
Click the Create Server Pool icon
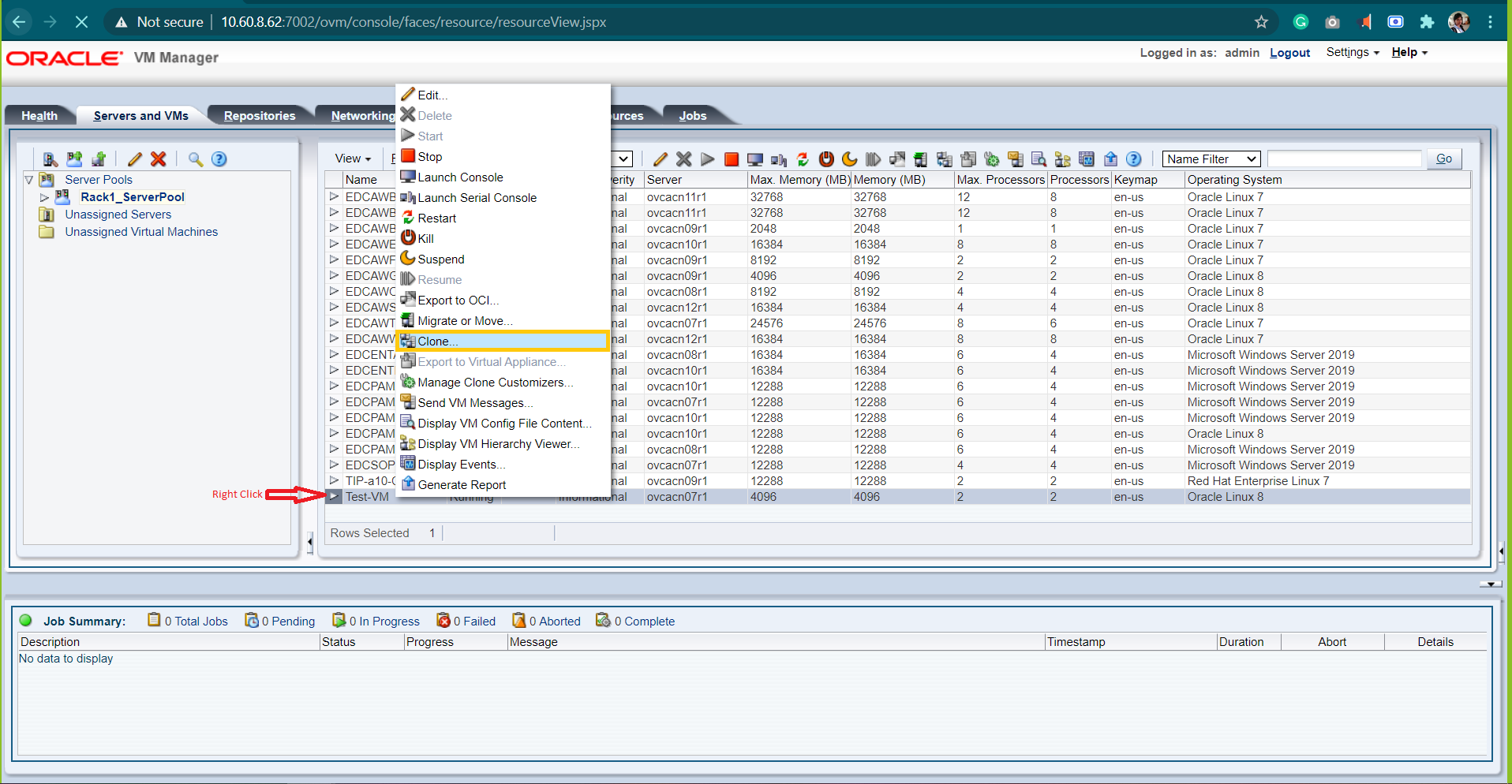click(74, 159)
